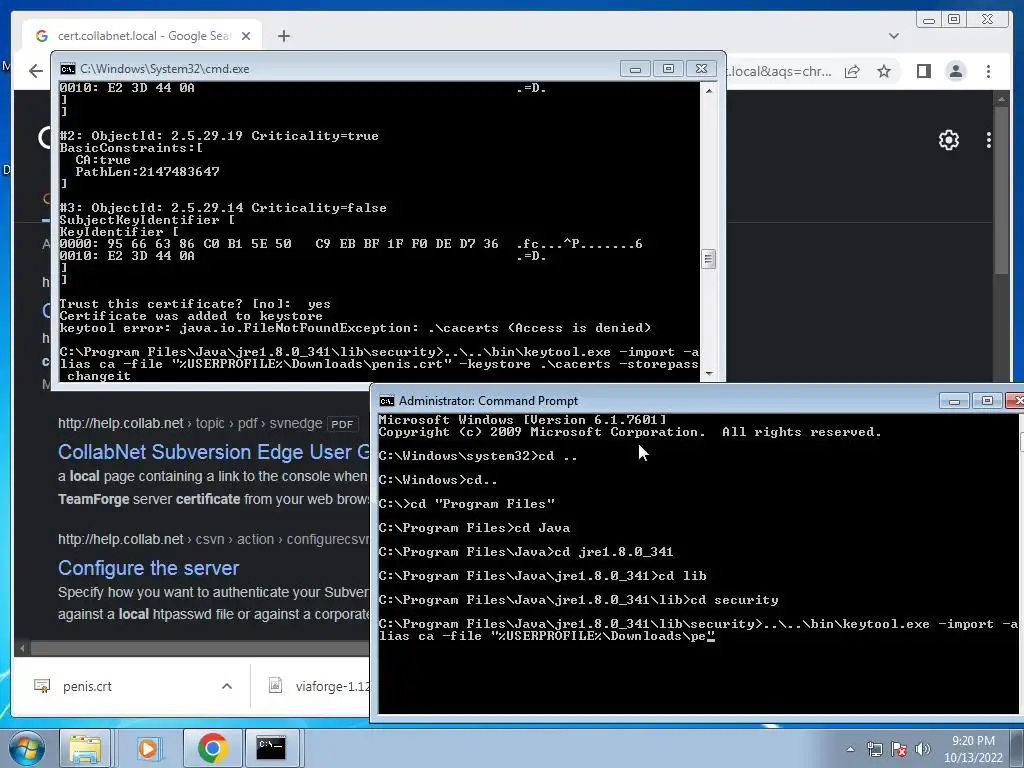Click 'Microsoft Windows [Version 6.1.7601]' line

(x=522, y=419)
